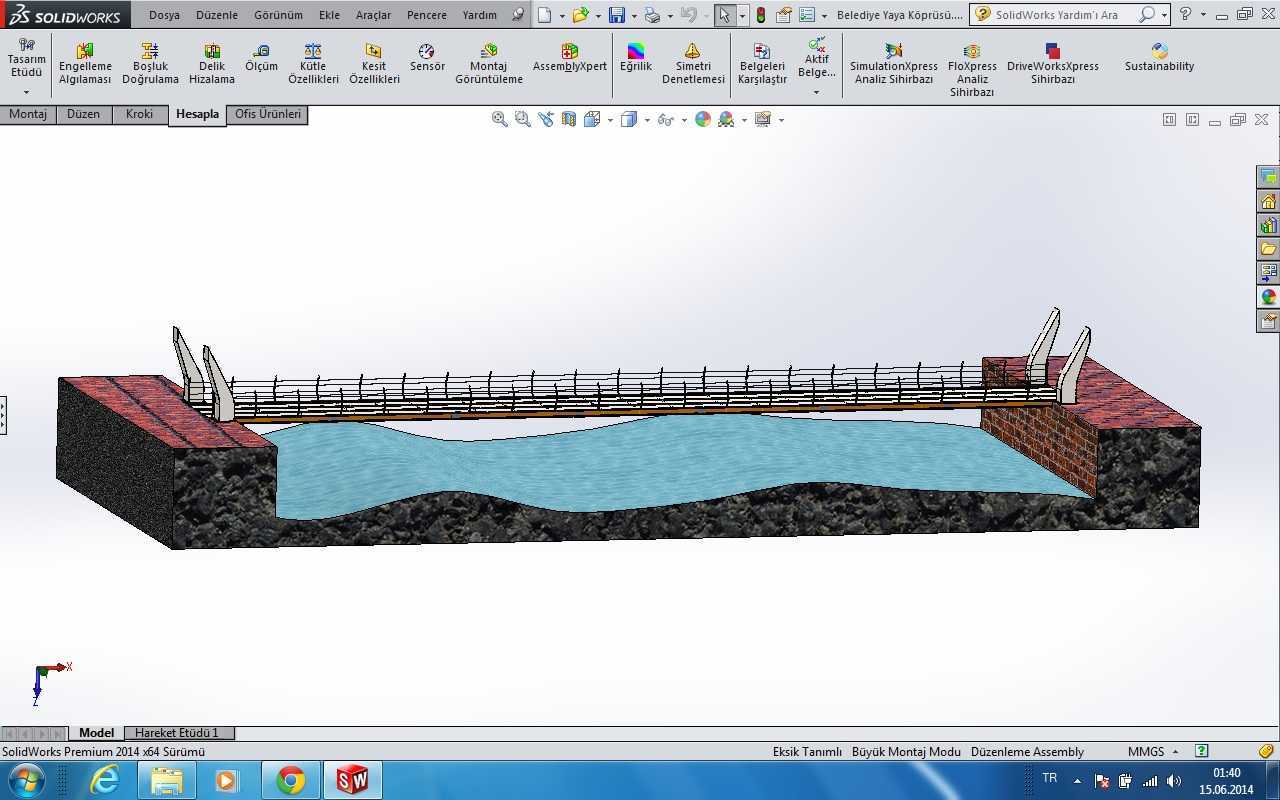Open Kesit Özellikleri section properties
The height and width of the screenshot is (800, 1280).
(374, 64)
